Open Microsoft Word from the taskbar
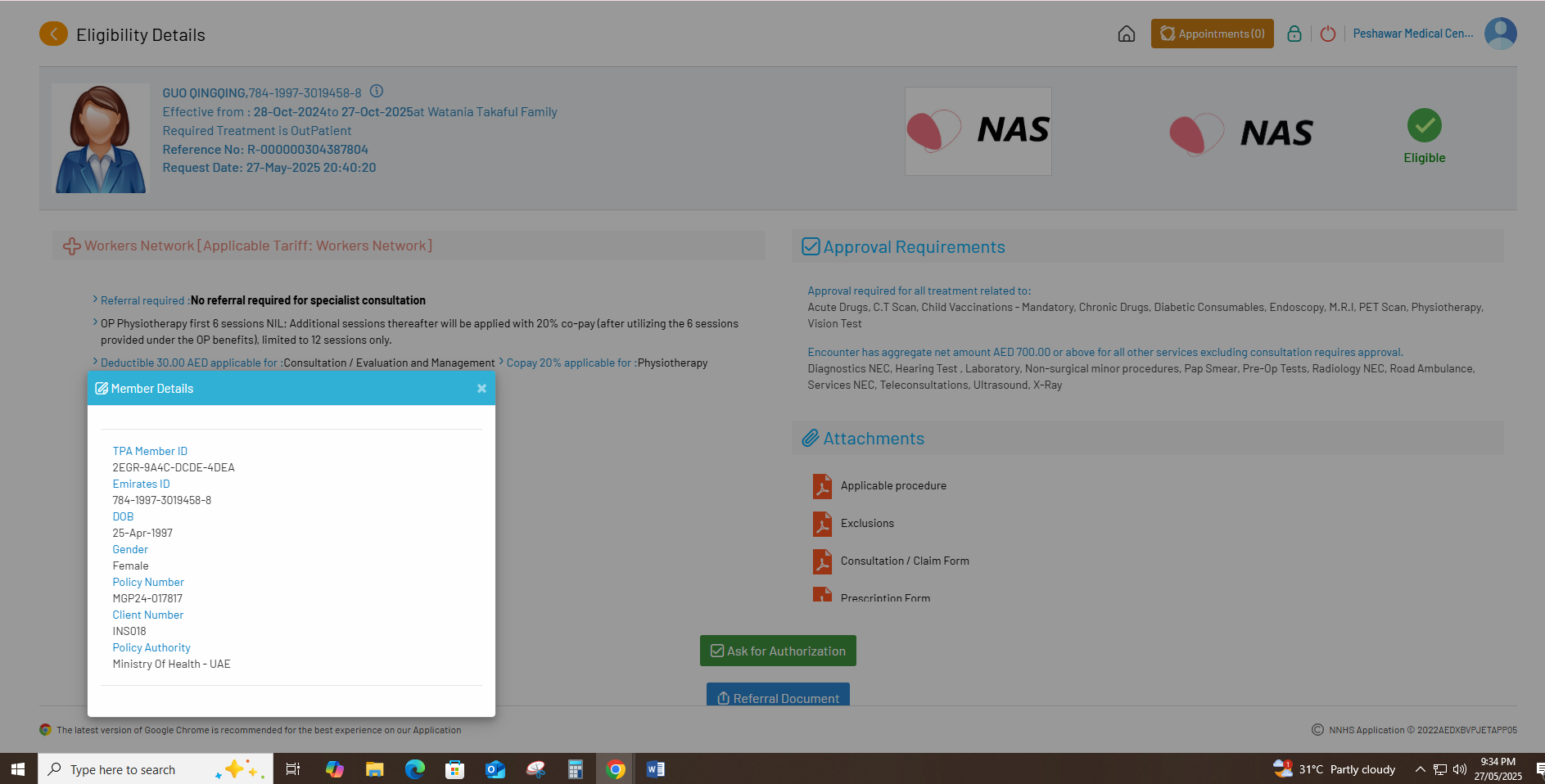This screenshot has width=1545, height=784. 655,769
